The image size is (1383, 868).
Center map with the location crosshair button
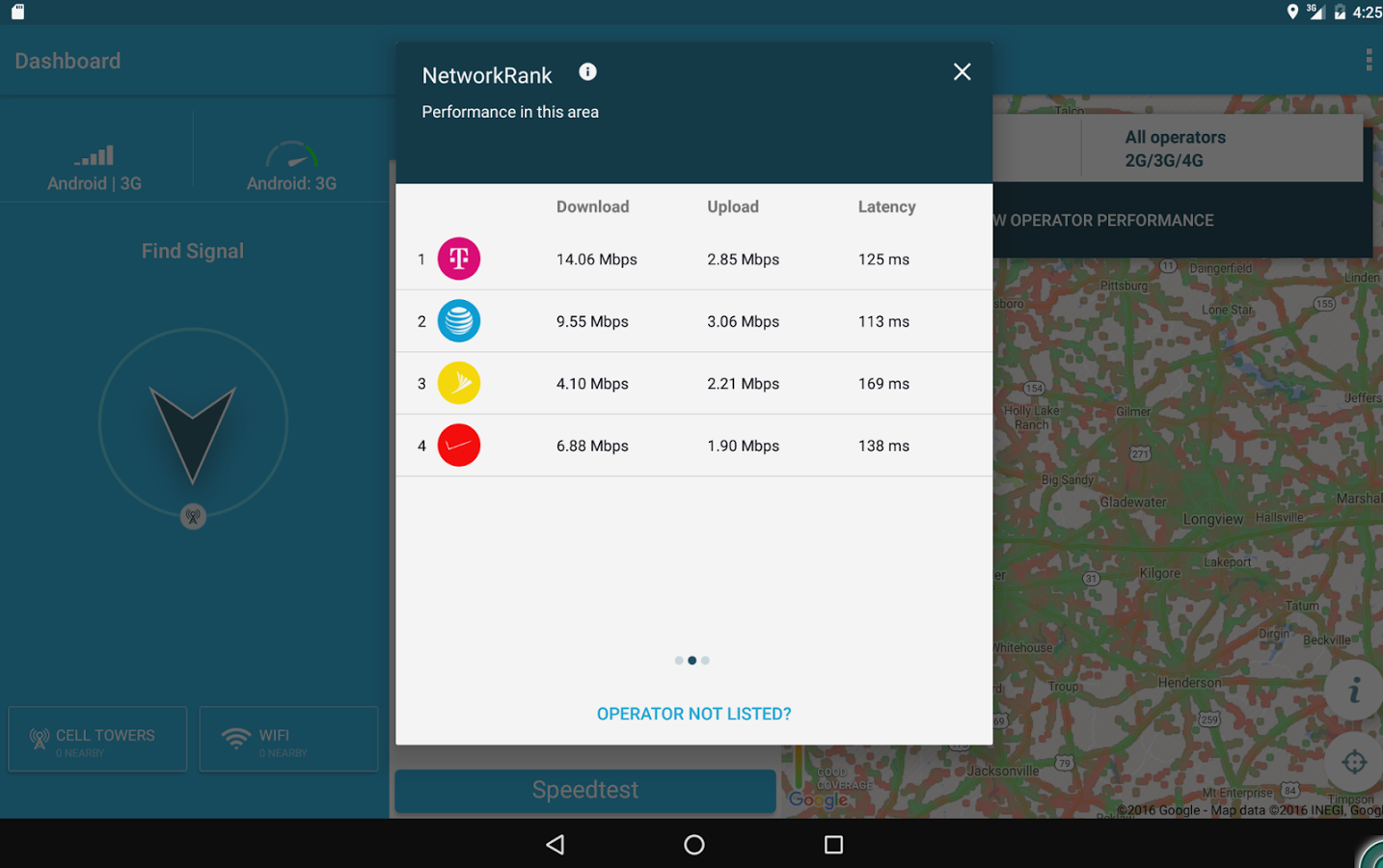(x=1354, y=762)
